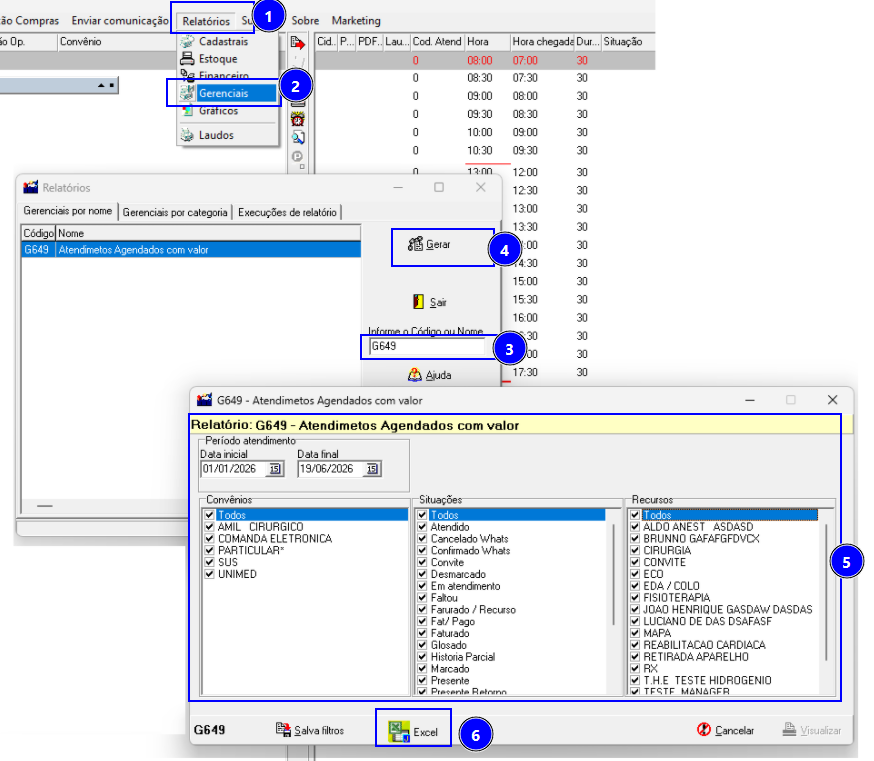The width and height of the screenshot is (874, 761).
Task: Click the red arrow export toolbar icon
Action: (298, 43)
